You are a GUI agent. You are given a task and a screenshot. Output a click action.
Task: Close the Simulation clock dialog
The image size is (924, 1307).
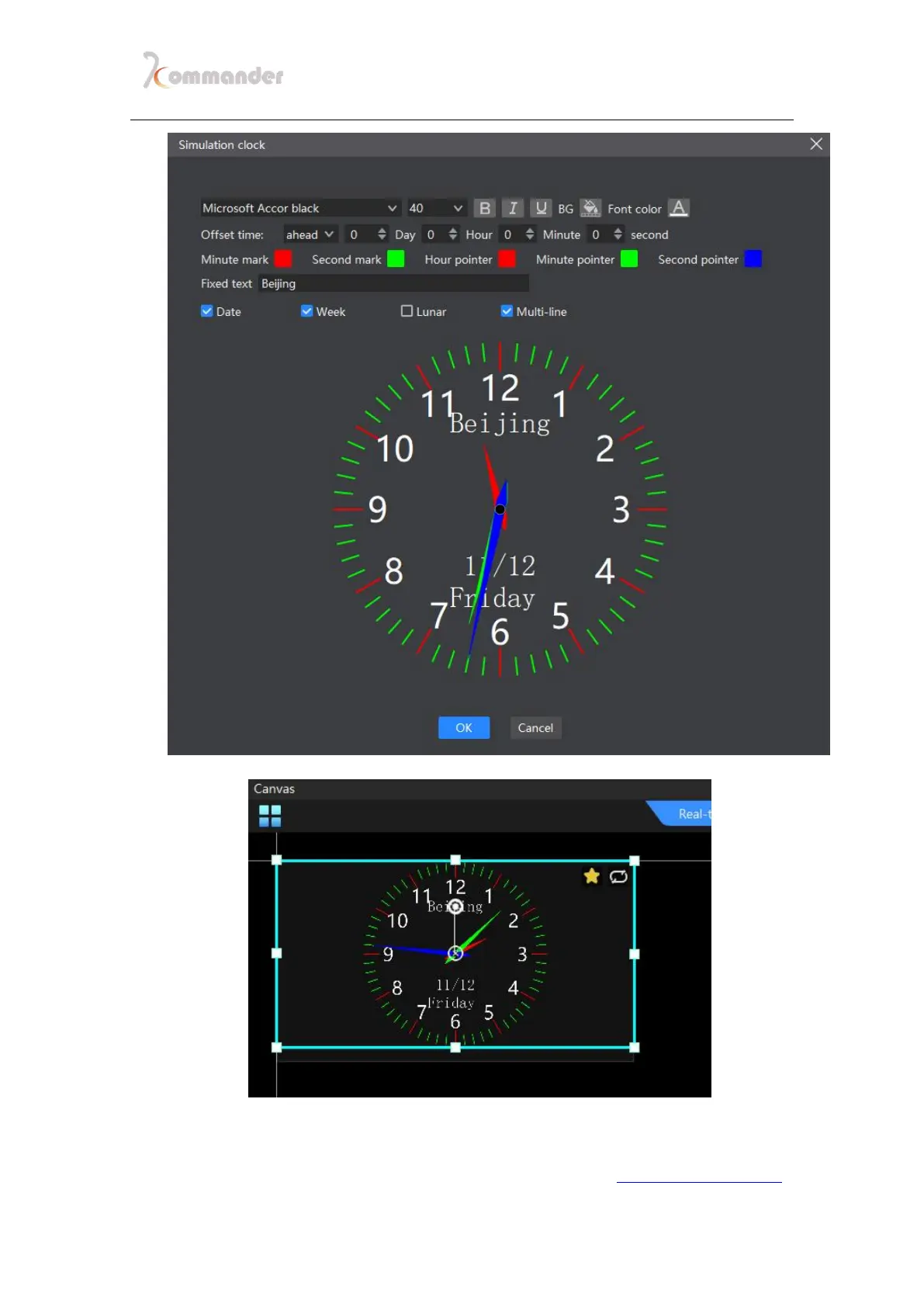pyautogui.click(x=816, y=144)
